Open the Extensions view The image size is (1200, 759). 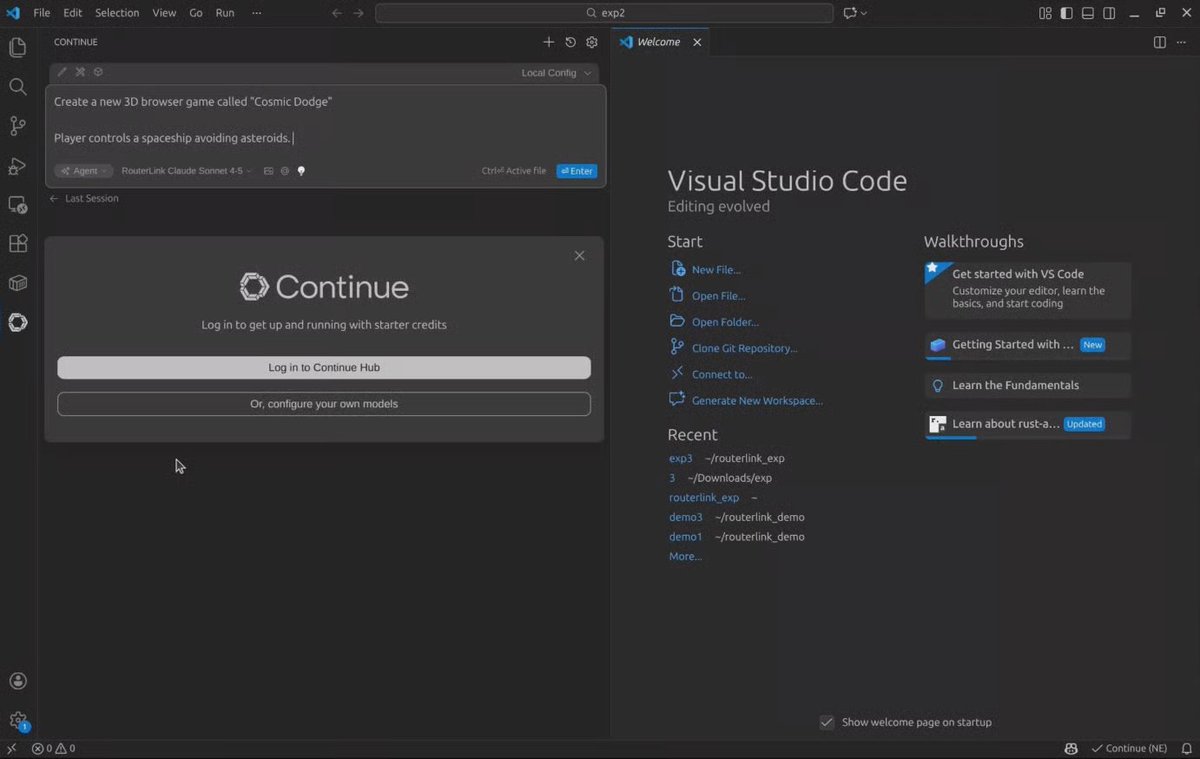pos(18,244)
